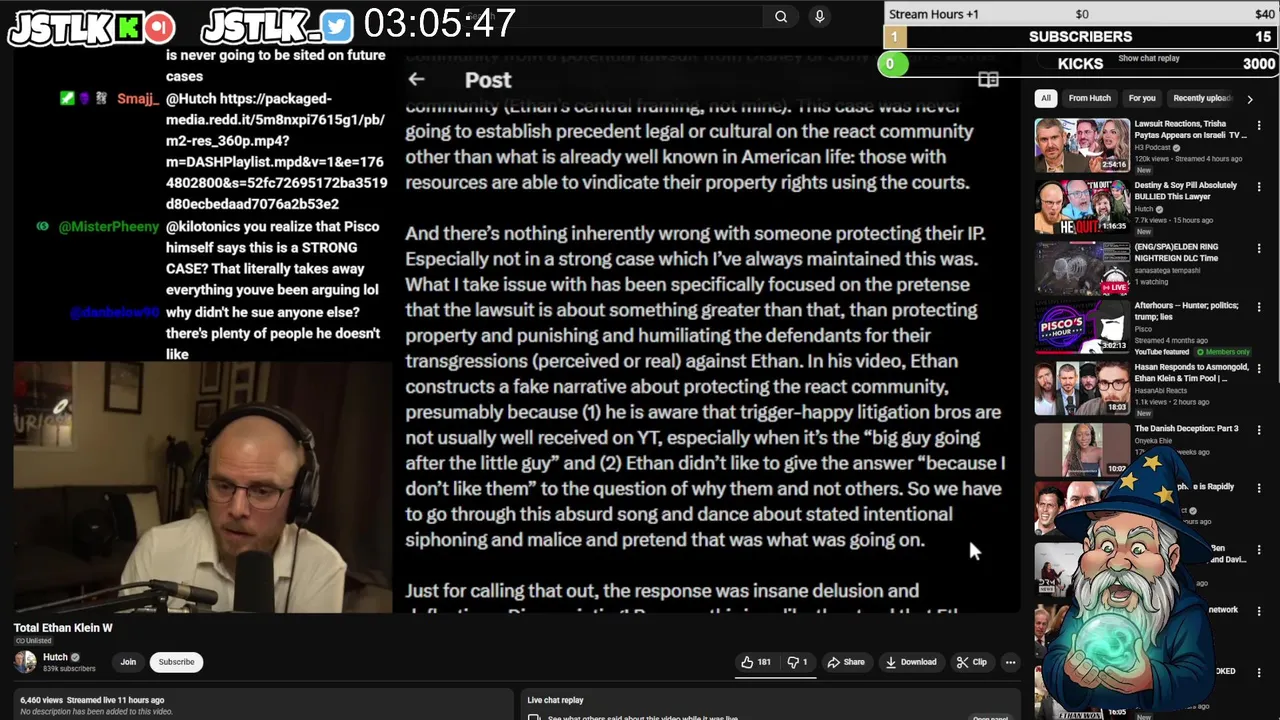This screenshot has height=720, width=1280.
Task: Click the Total Ethan Klein W title
Action: pos(63,628)
